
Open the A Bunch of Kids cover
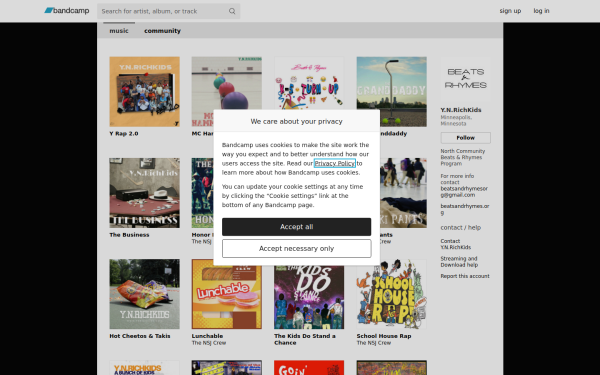pos(145,368)
